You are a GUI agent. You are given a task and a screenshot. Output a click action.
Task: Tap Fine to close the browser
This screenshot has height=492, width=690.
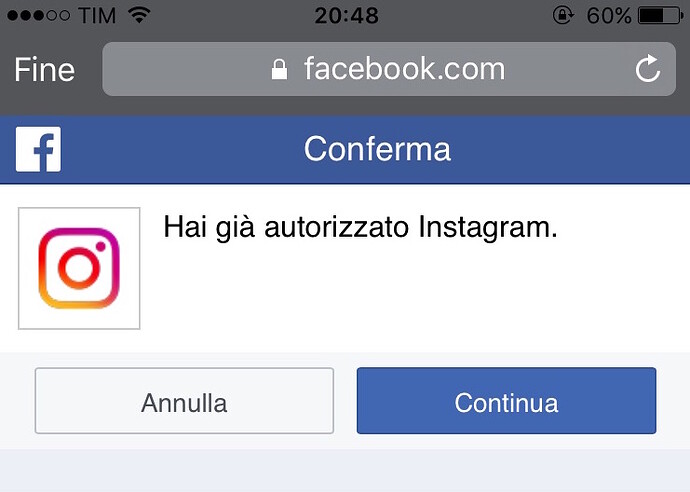pos(44,70)
